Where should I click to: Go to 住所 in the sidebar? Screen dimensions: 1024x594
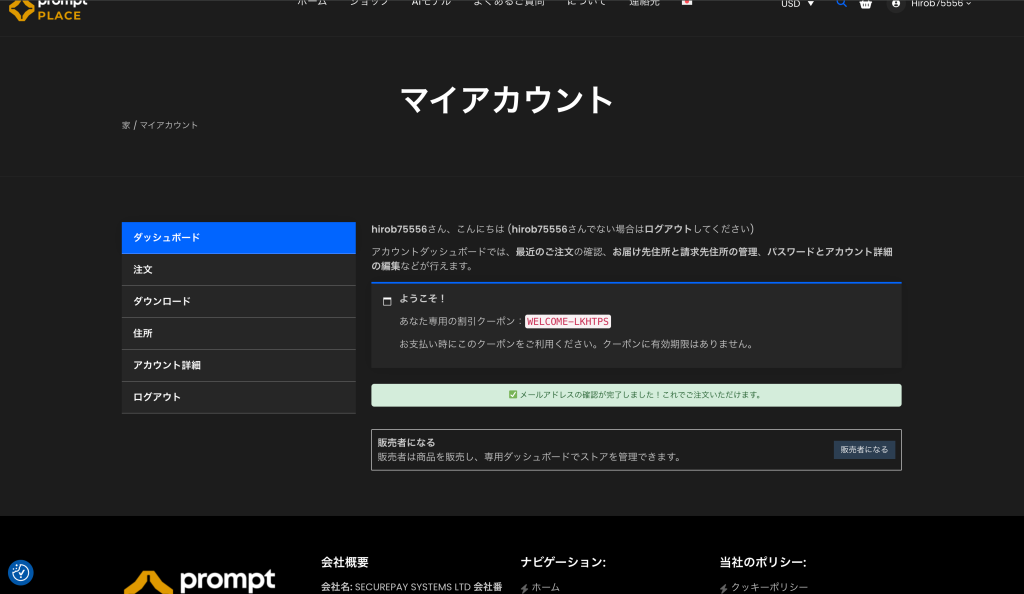pyautogui.click(x=238, y=334)
